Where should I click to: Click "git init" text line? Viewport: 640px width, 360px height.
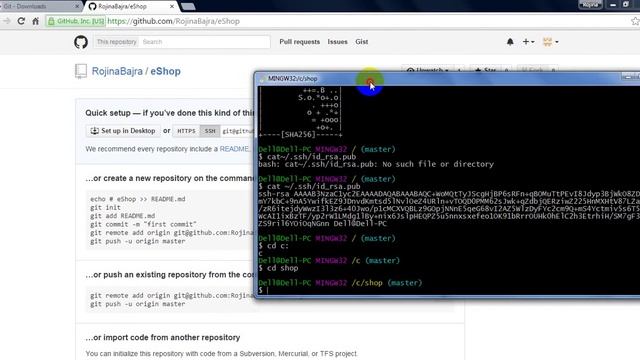105,207
